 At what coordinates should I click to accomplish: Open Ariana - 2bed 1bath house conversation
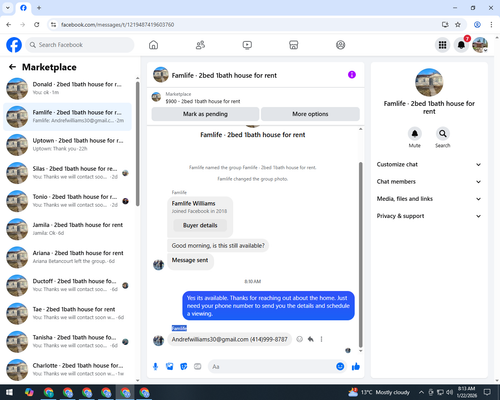[68, 257]
